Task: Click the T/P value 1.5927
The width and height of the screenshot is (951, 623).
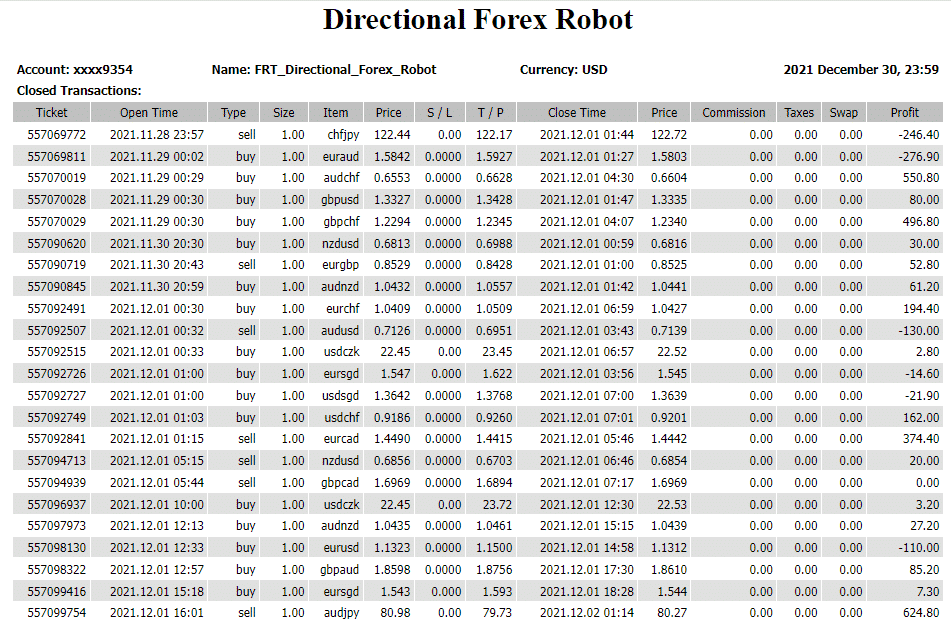Action: click(494, 157)
